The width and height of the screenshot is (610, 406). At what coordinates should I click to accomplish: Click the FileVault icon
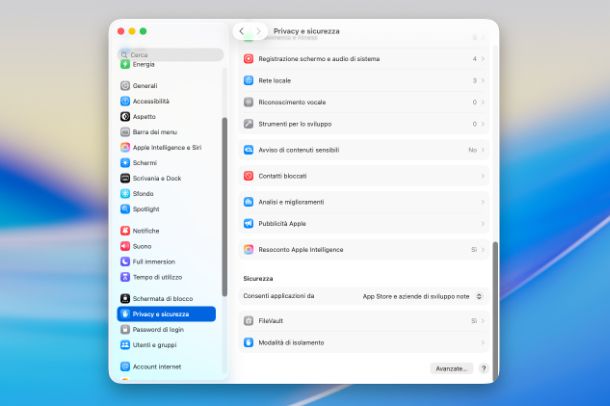click(249, 321)
